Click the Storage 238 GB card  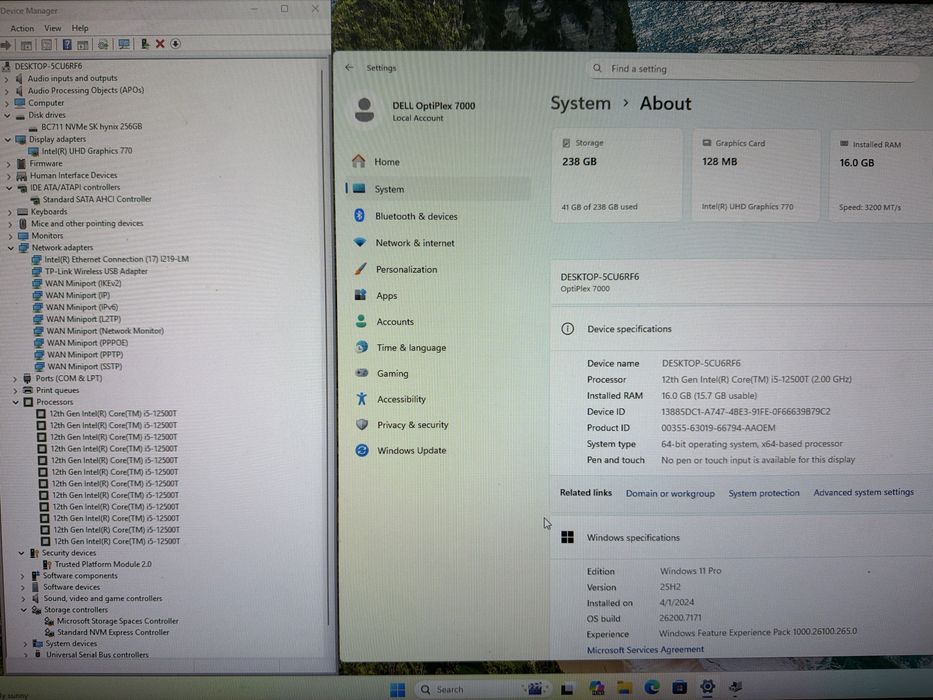tap(617, 176)
